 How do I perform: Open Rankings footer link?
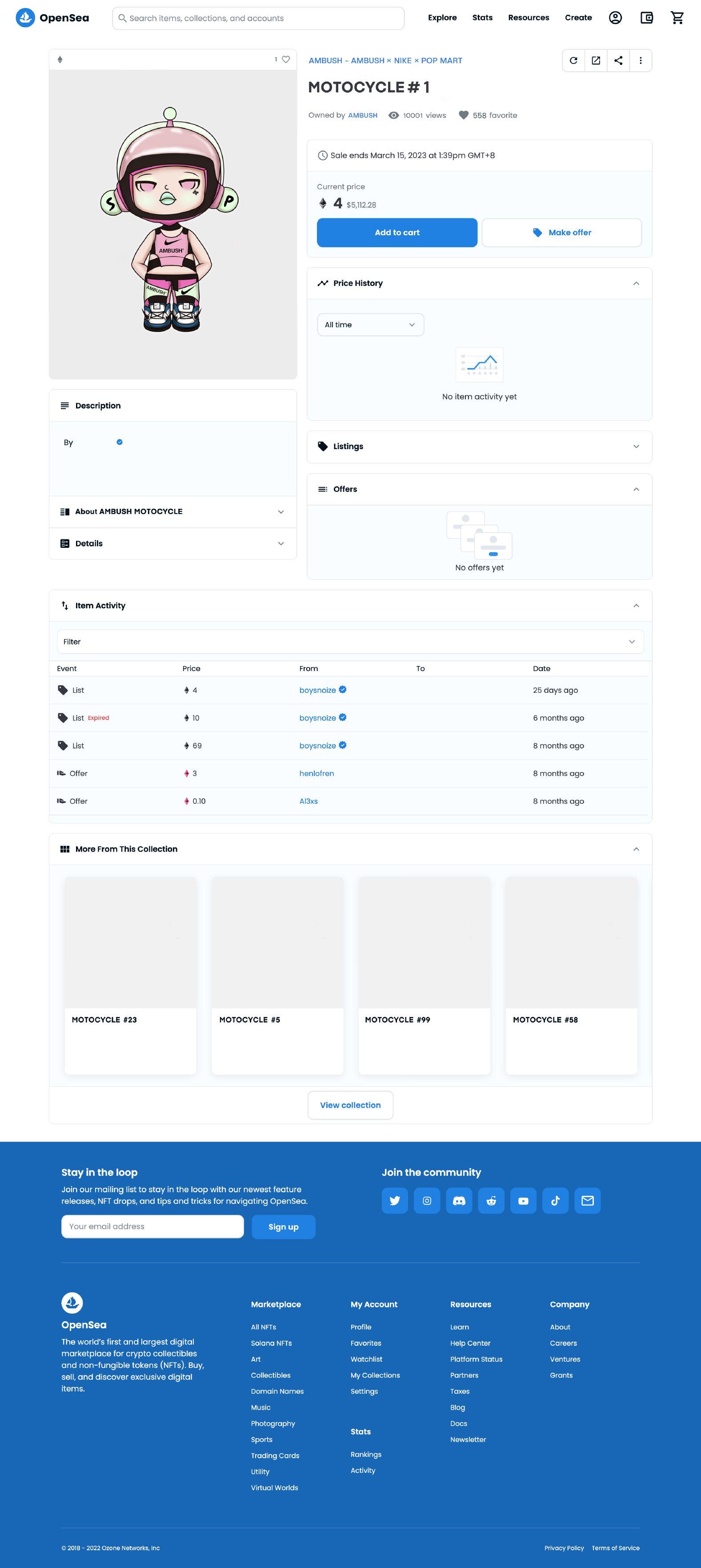(x=366, y=1454)
